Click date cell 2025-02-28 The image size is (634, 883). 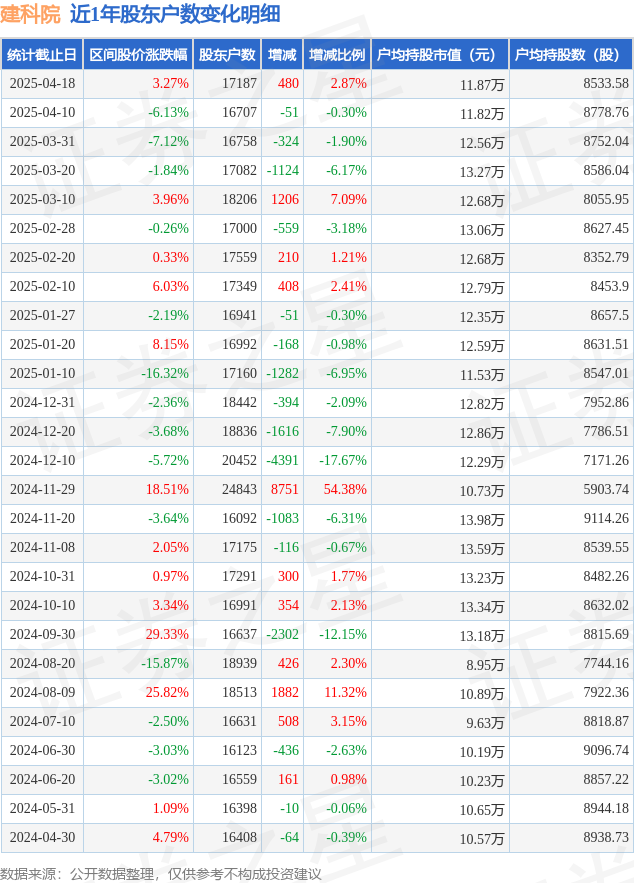pos(42,228)
